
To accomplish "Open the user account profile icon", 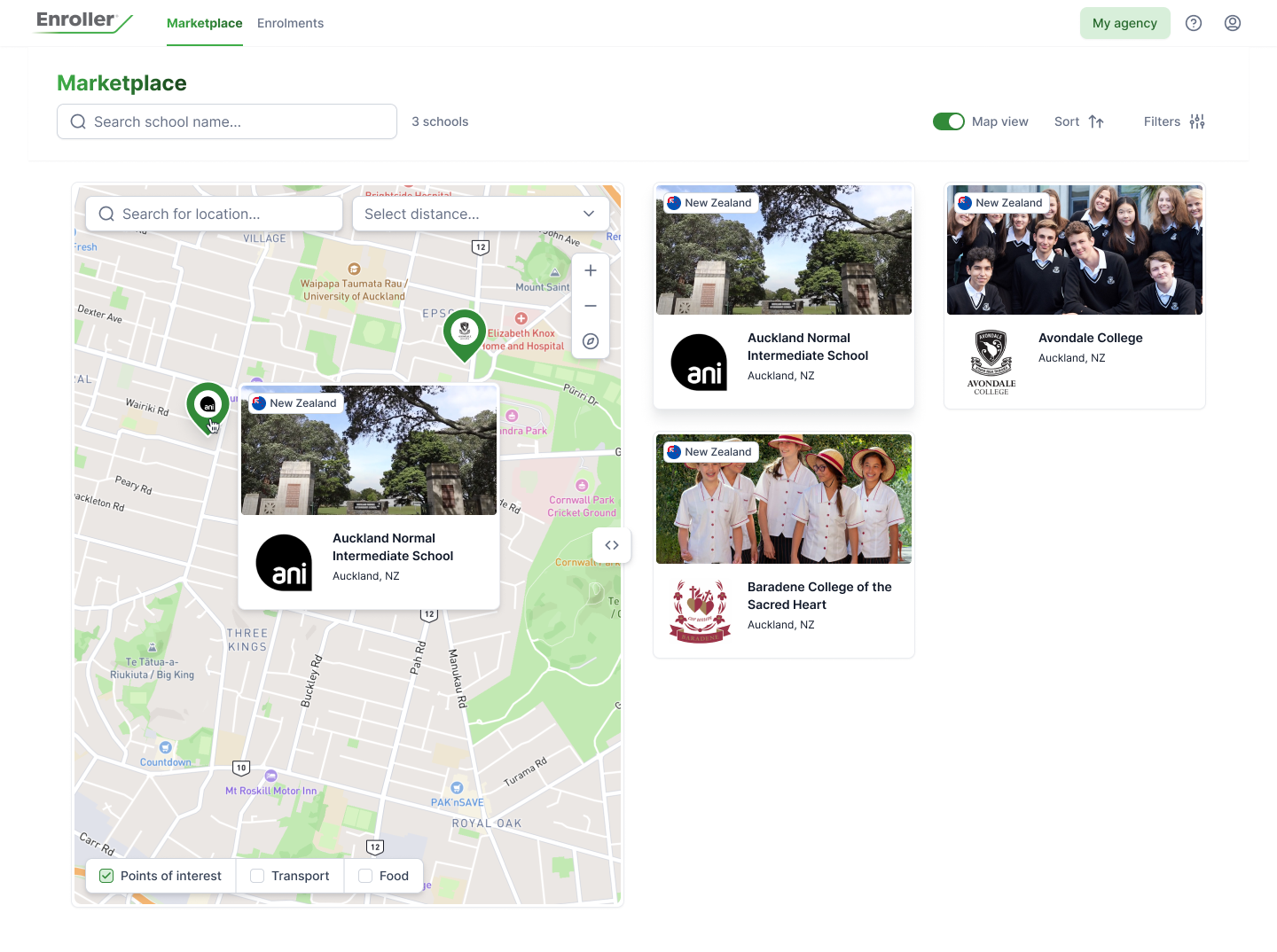I will 1233,23.
